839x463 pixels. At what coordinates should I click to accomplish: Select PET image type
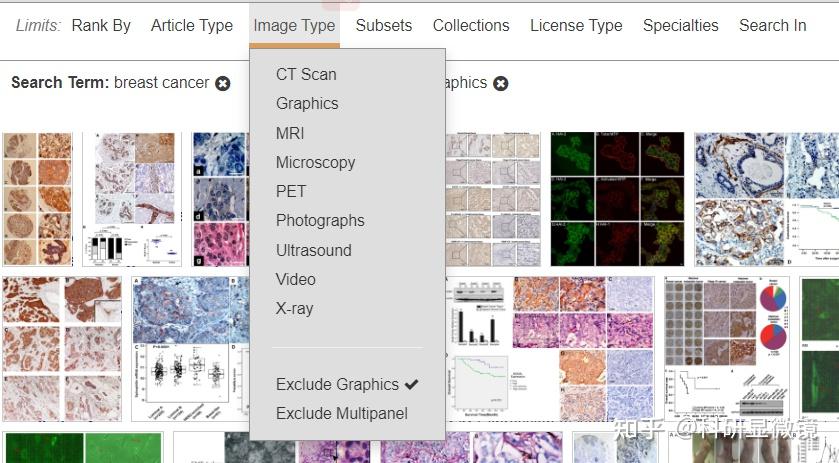coord(290,191)
